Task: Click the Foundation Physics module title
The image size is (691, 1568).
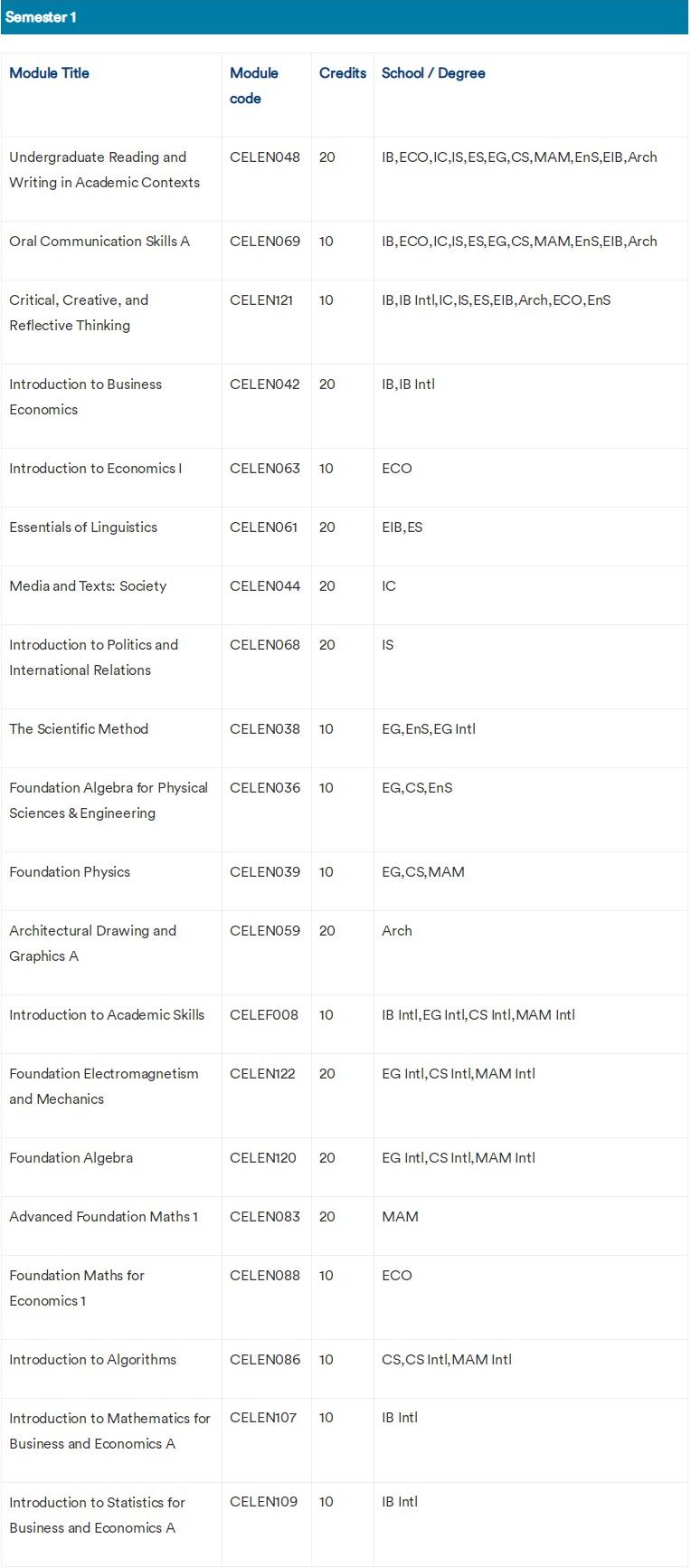Action: pyautogui.click(x=70, y=872)
